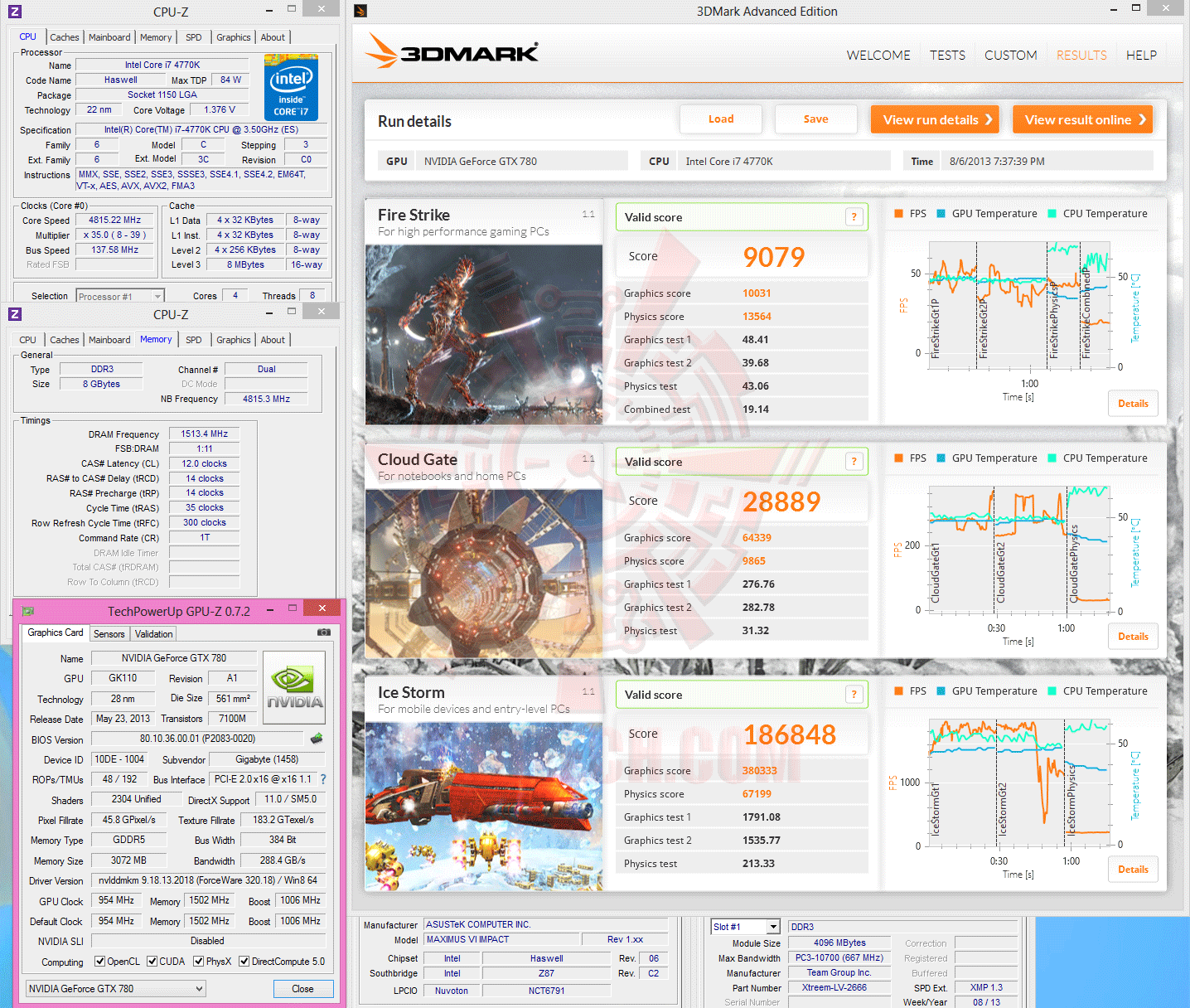Toggle the CUDA checkbox
The image size is (1190, 1008).
(152, 962)
